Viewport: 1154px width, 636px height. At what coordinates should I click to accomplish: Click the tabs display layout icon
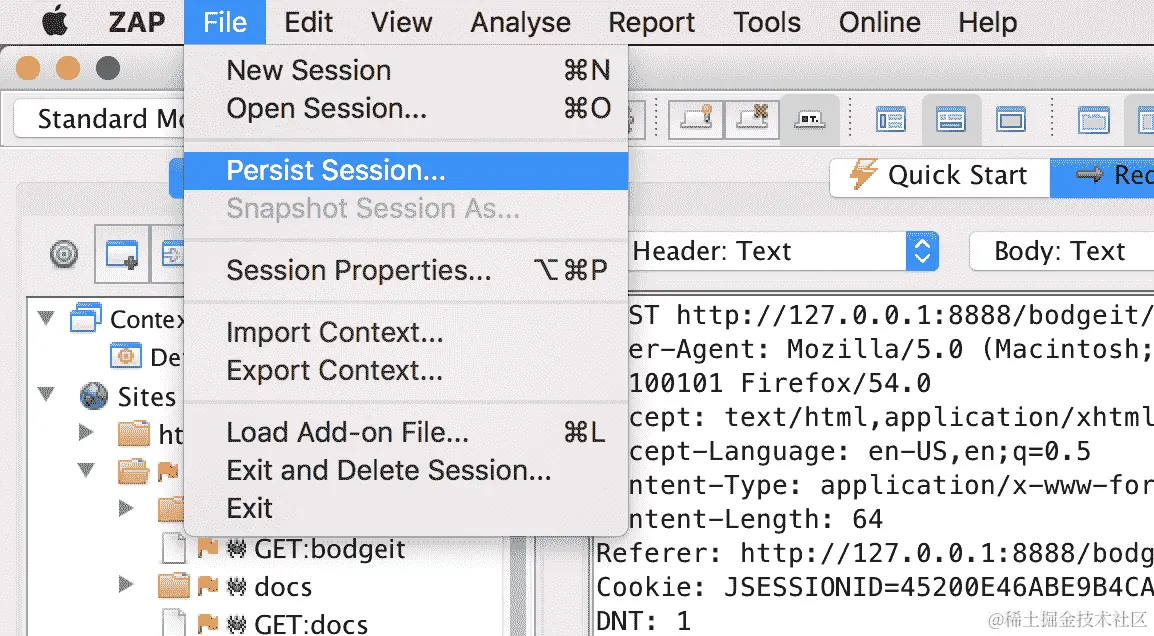click(x=1093, y=119)
